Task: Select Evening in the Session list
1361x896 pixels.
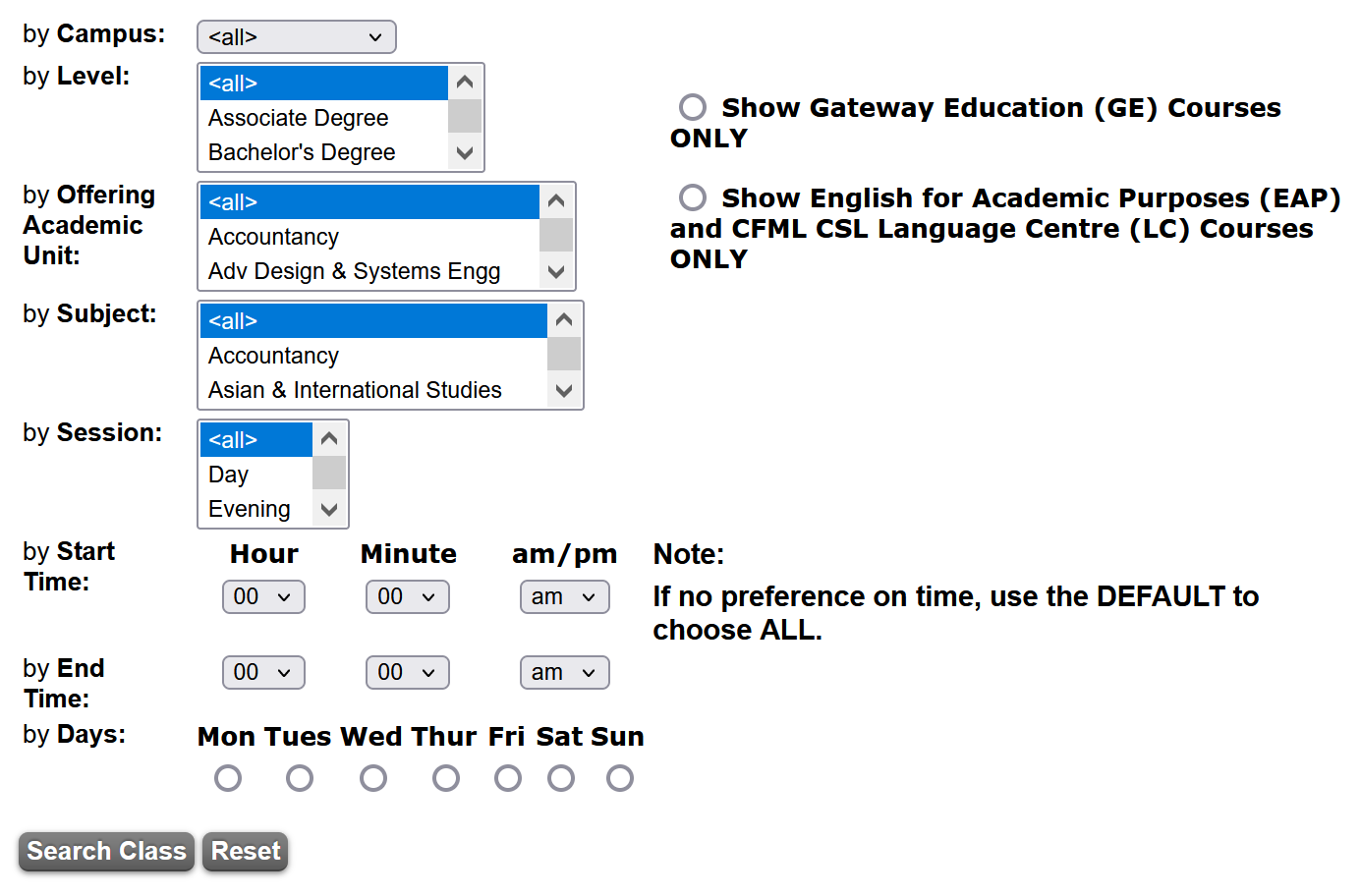Action: [250, 509]
